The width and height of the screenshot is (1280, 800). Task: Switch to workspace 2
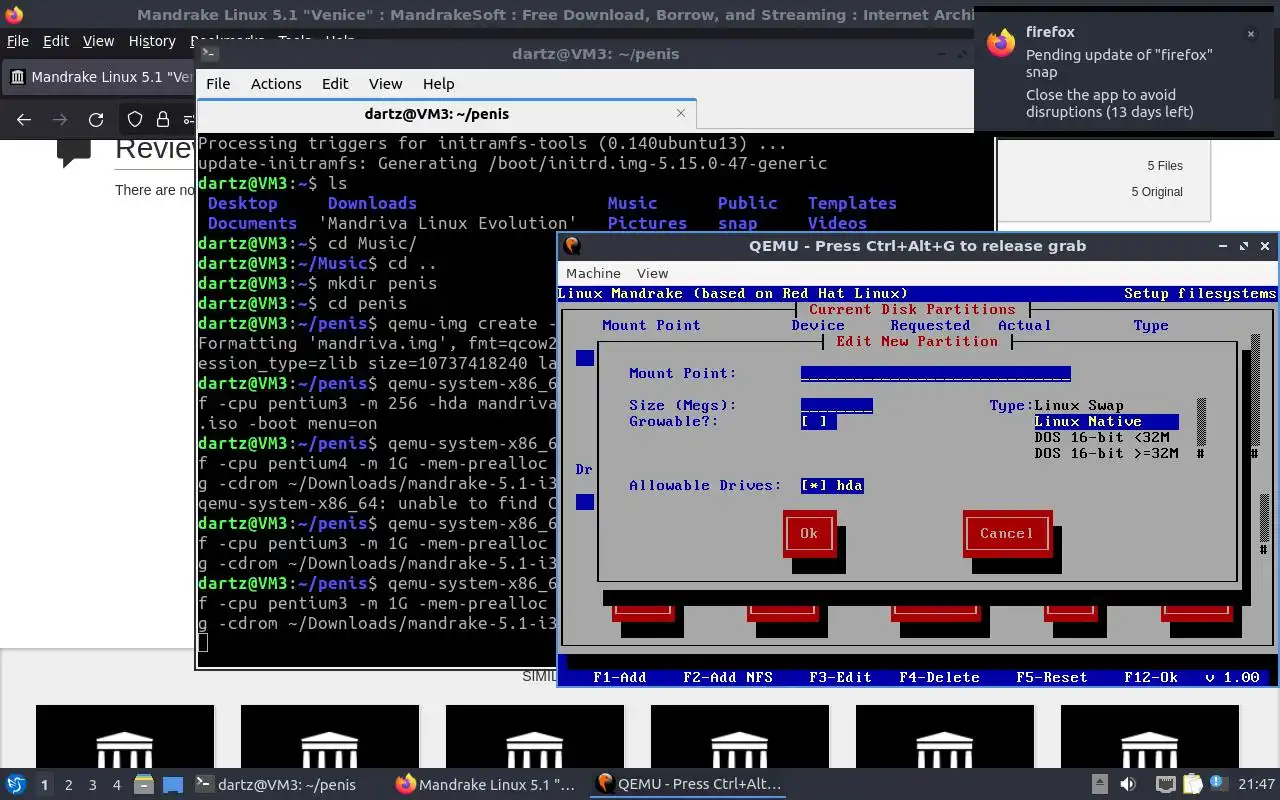(x=68, y=785)
